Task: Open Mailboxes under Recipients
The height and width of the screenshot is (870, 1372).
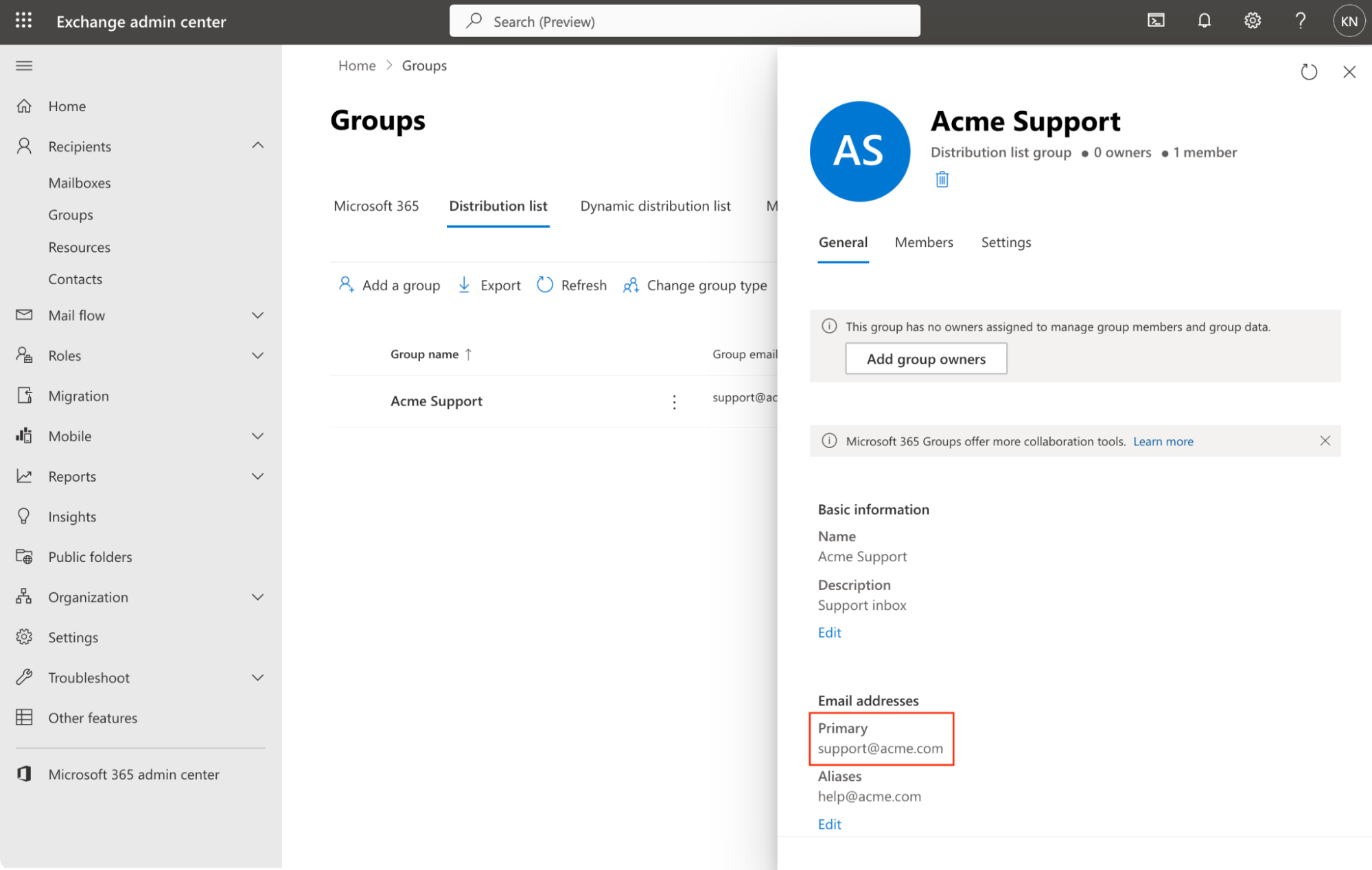Action: 80,183
